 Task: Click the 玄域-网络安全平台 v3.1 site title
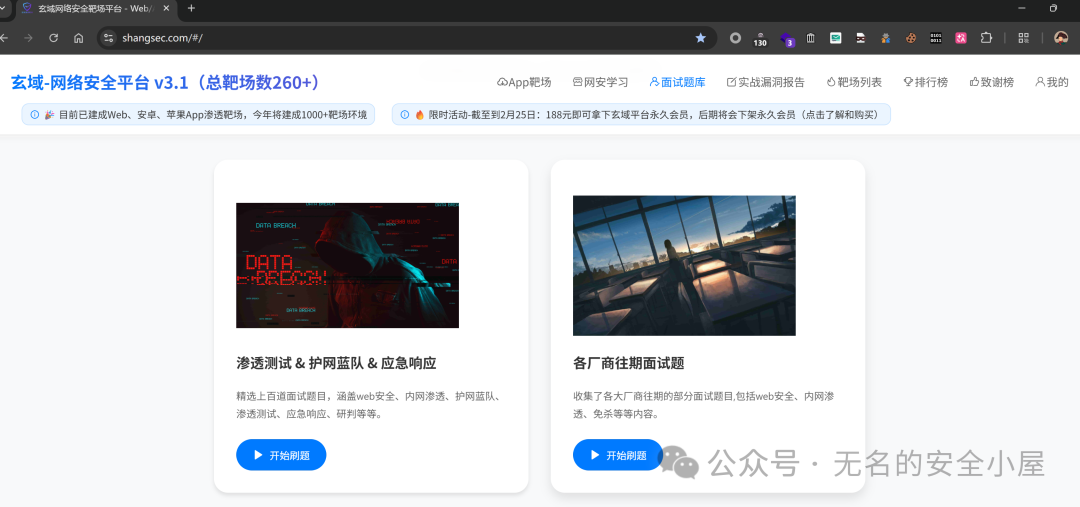[x=165, y=83]
